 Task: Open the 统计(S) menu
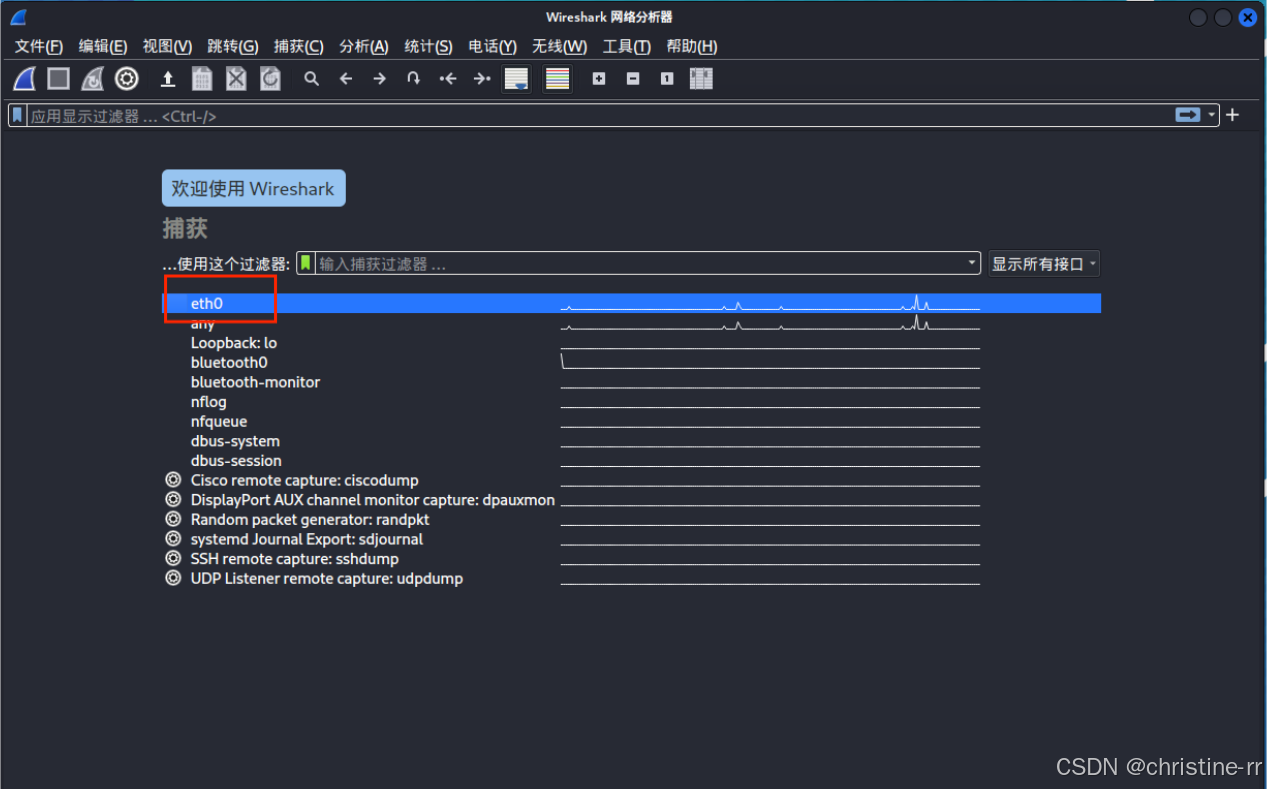[x=428, y=46]
